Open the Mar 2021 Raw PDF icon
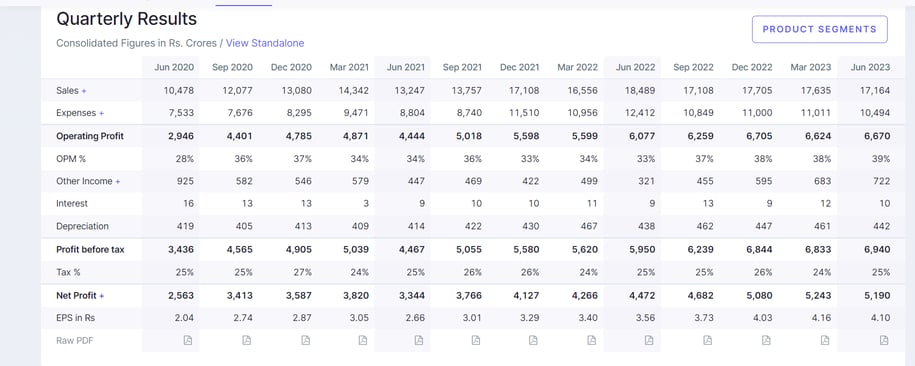This screenshot has width=915, height=366. [363, 340]
